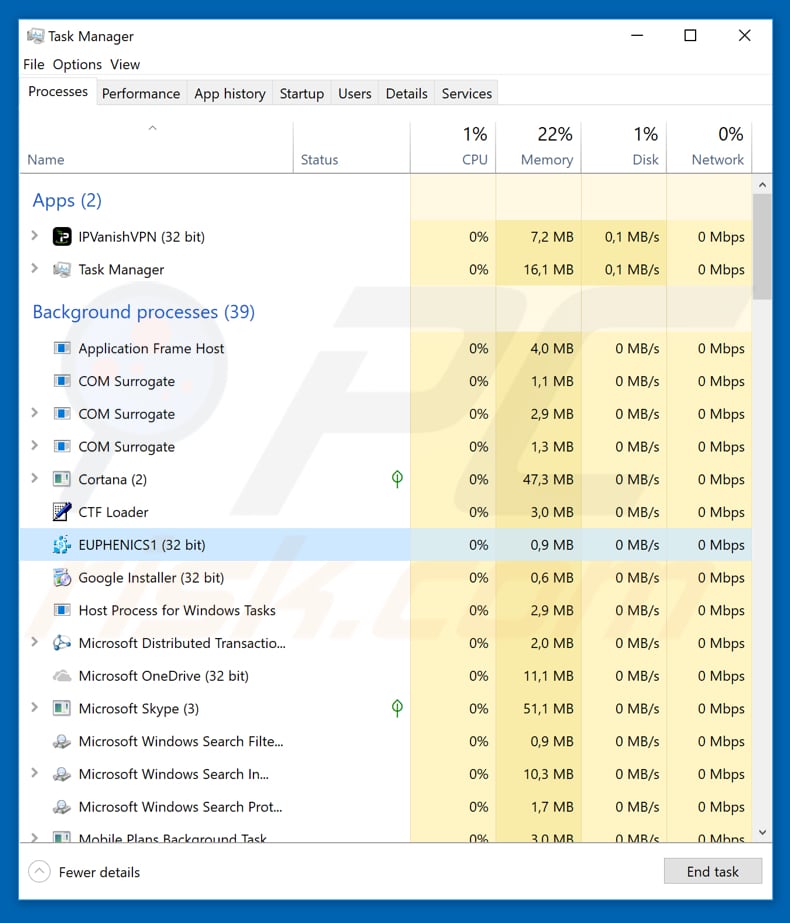Screen dimensions: 790x923
Task: Click the Microsoft Windows Search Indexer icon
Action: [x=62, y=774]
